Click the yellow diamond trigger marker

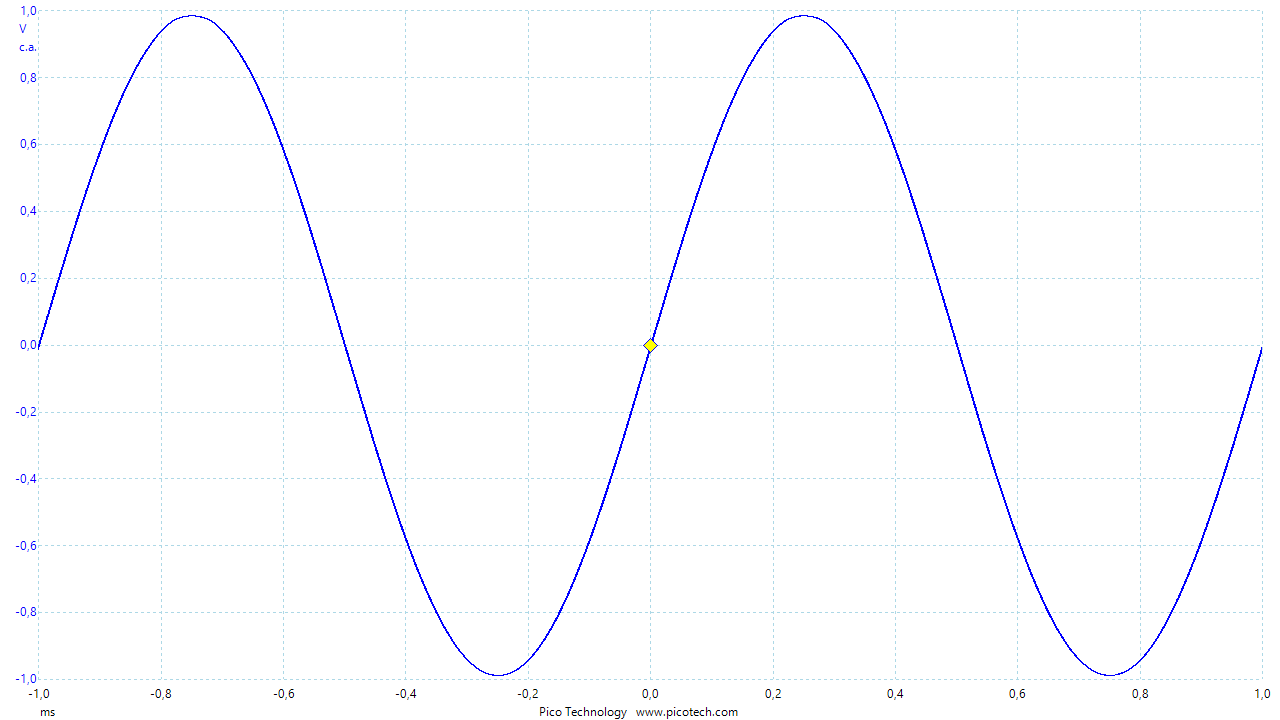coord(650,345)
